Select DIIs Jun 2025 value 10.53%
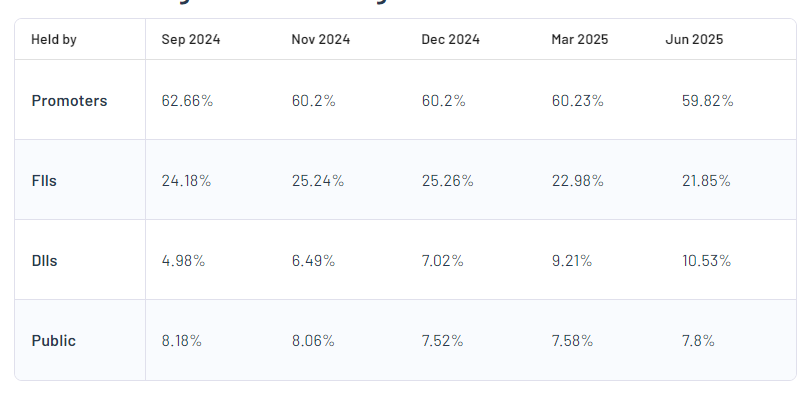 [x=706, y=261]
